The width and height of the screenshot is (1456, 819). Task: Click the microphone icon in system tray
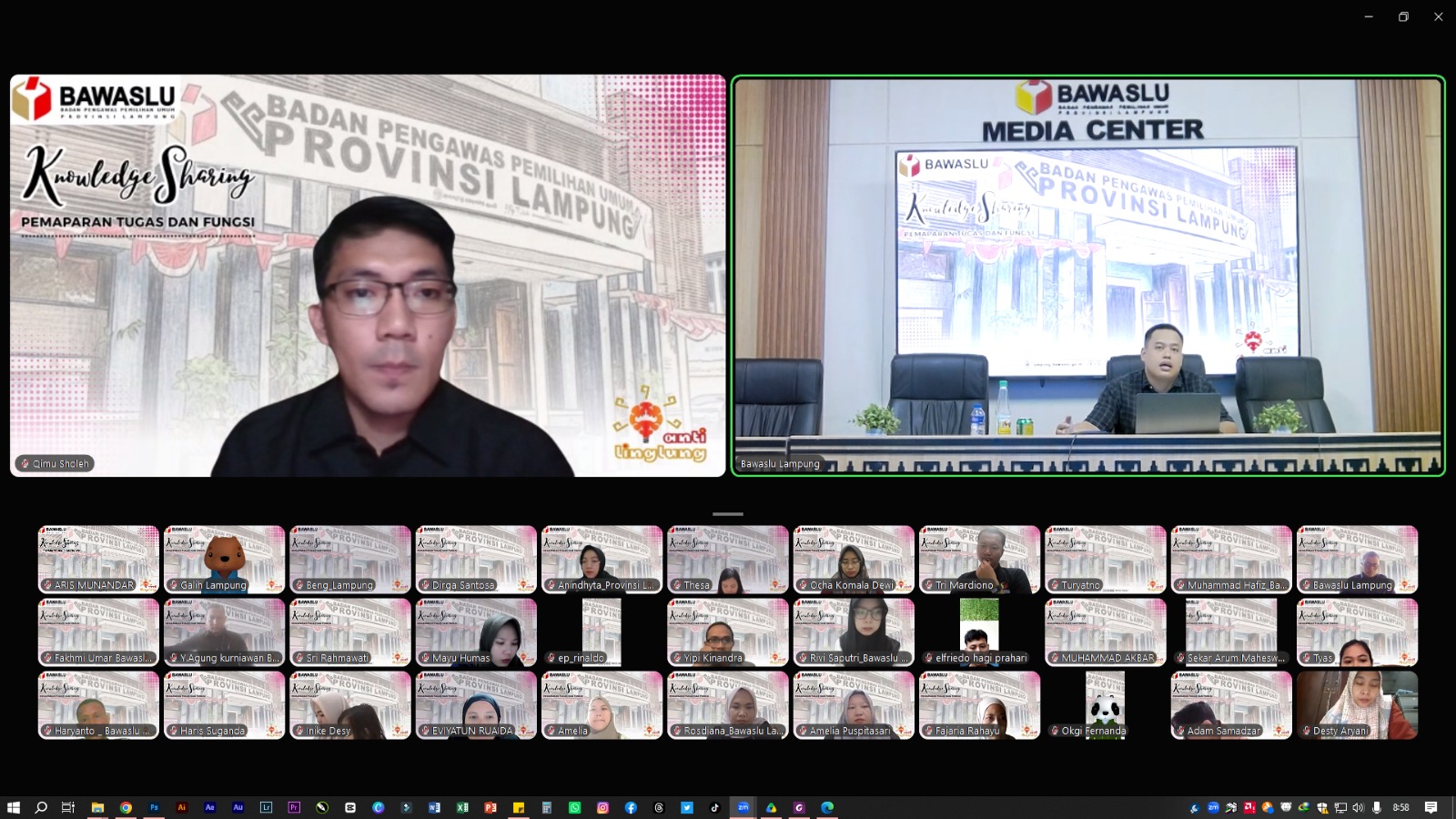(1376, 807)
